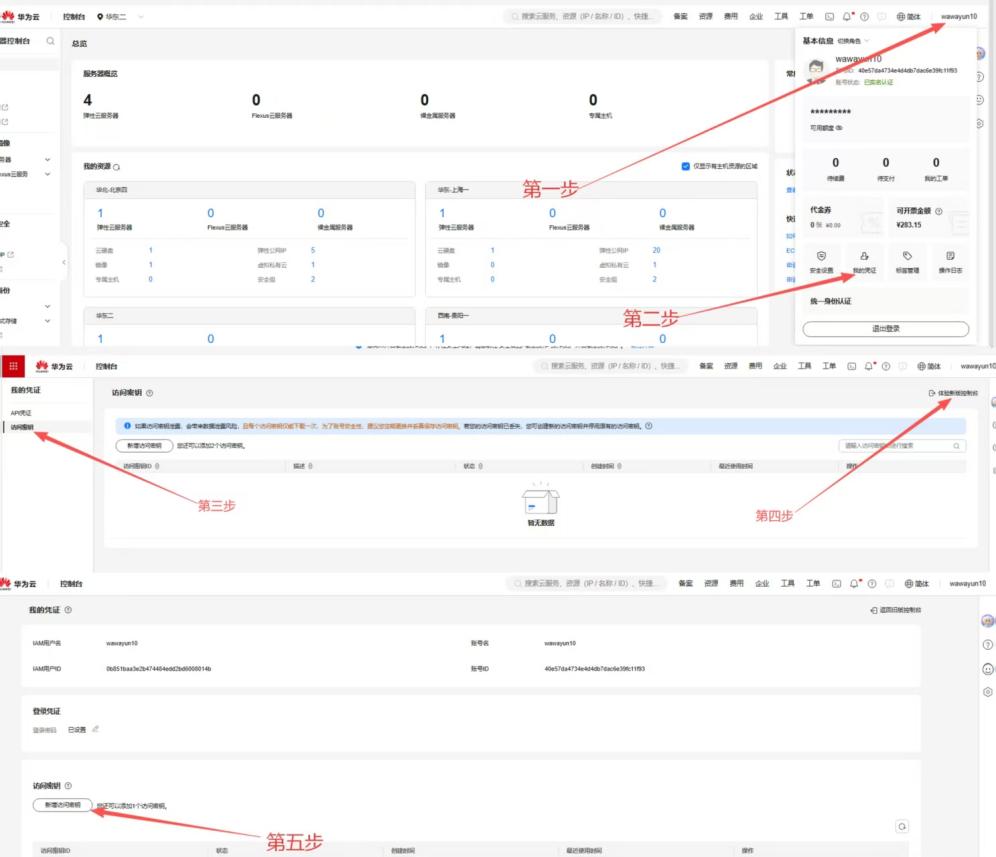Screen dimensions: 996x857
Task: Click the sidebar search magnifier icon
Action: [x=50, y=41]
